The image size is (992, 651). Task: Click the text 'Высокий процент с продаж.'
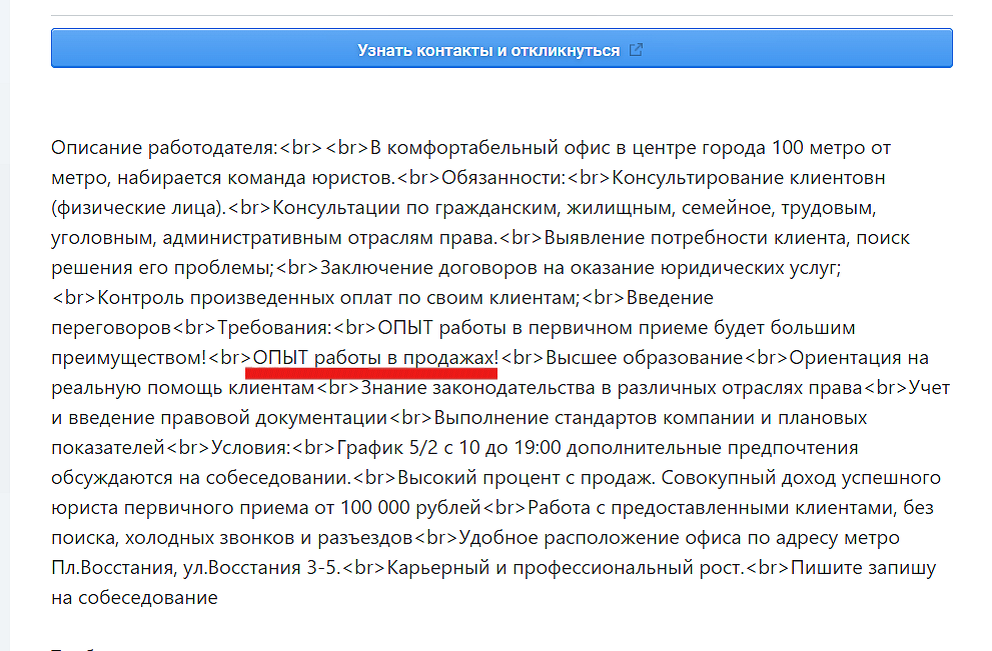526,477
